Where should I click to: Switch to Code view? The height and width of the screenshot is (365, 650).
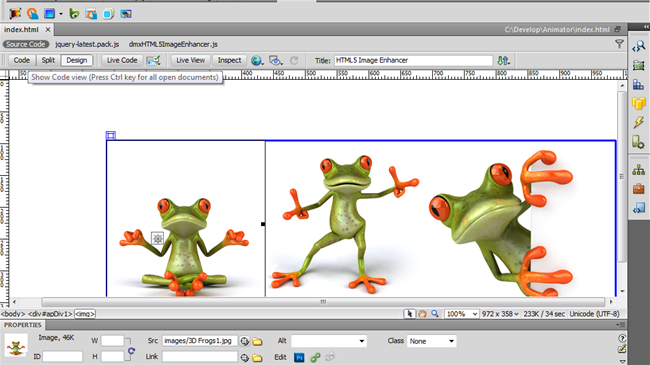(x=22, y=60)
